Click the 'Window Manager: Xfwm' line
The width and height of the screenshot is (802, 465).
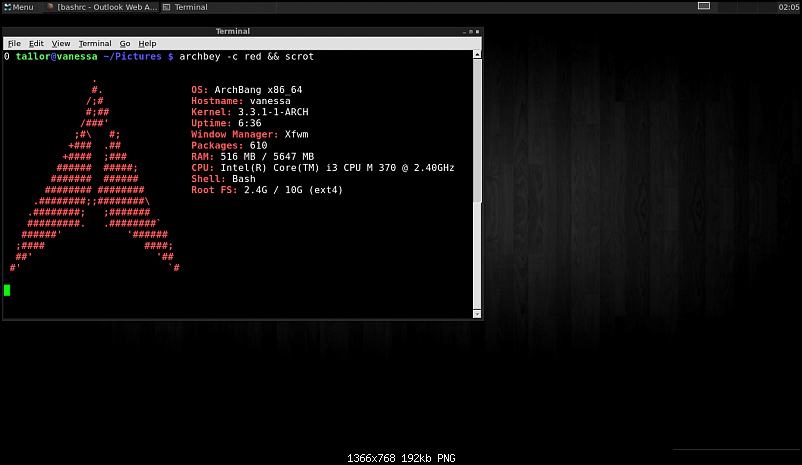250,135
